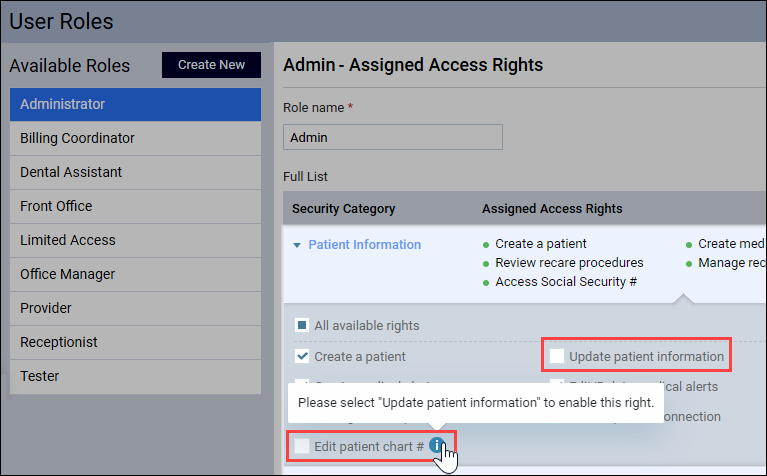Click the info icon beside Edit patient chart #
The image size is (767, 476).
[x=437, y=445]
